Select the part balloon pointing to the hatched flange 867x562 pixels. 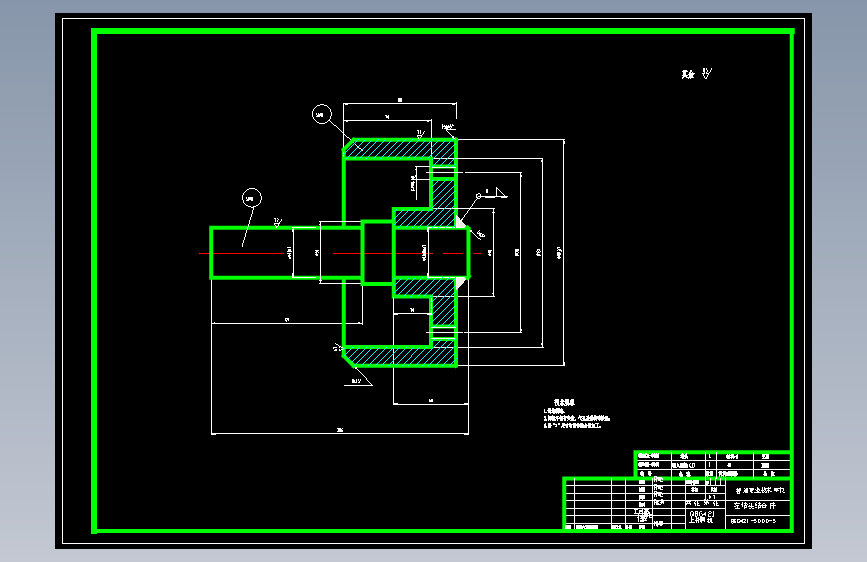coord(322,115)
